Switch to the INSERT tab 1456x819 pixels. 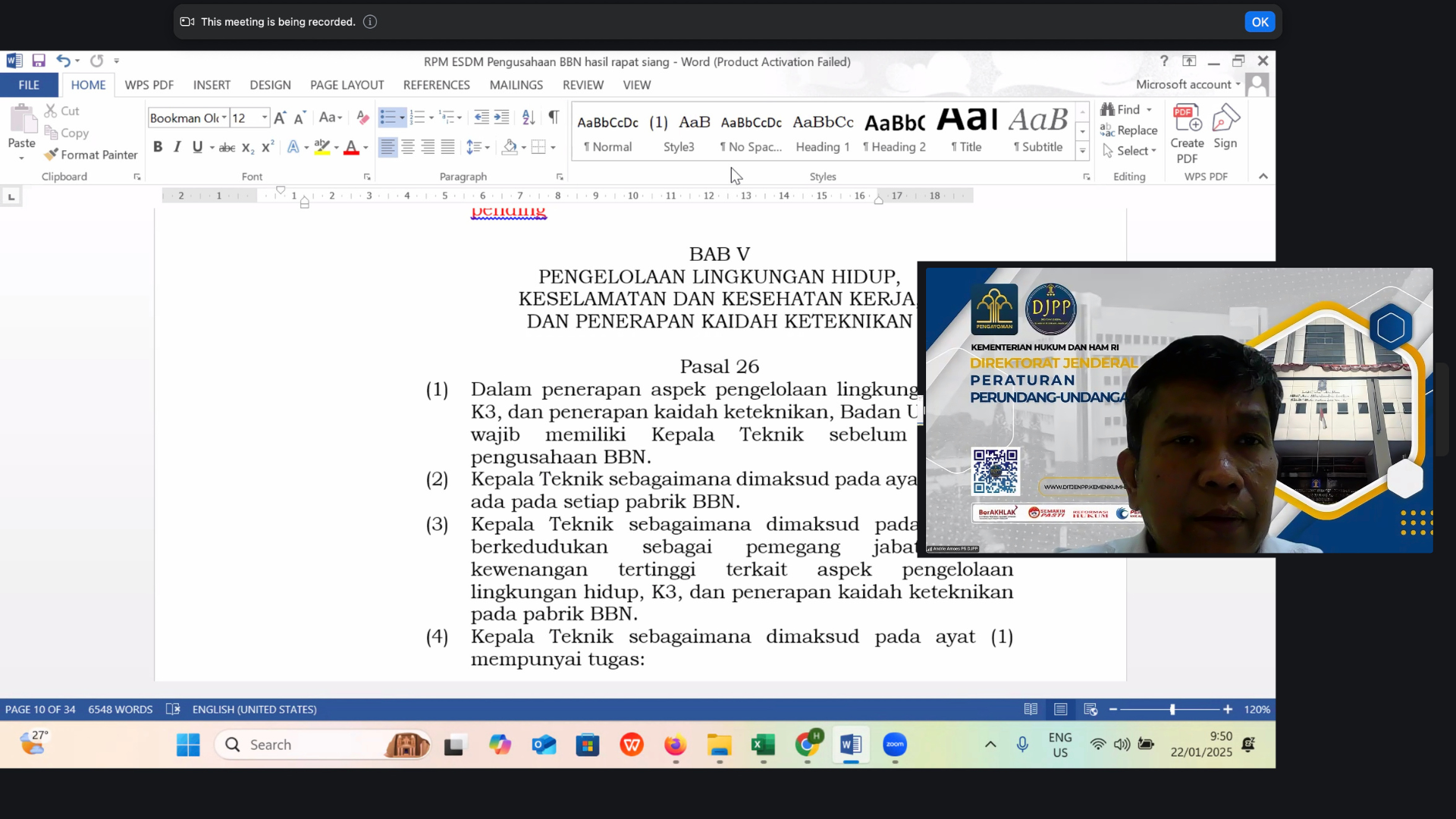pos(212,85)
